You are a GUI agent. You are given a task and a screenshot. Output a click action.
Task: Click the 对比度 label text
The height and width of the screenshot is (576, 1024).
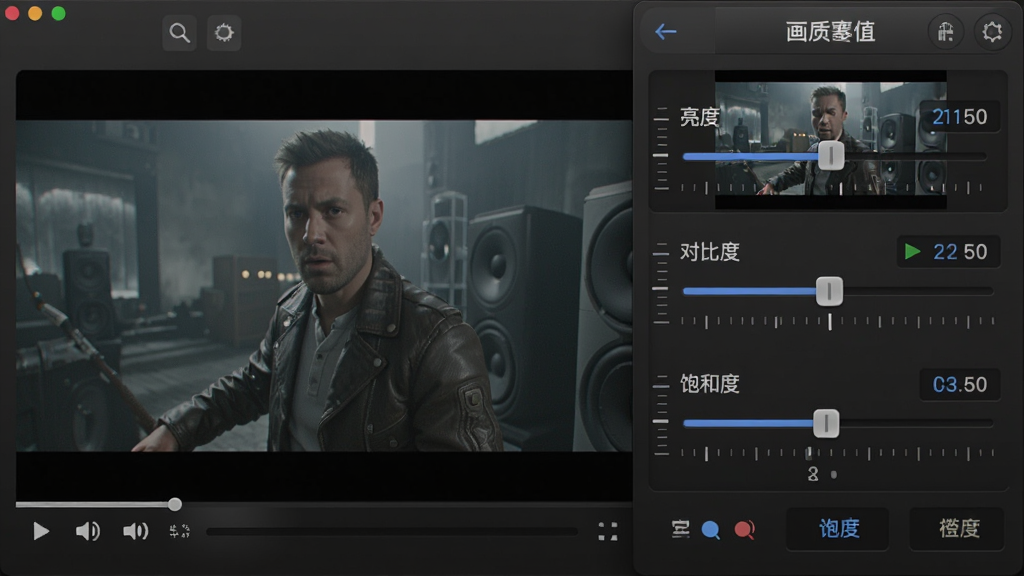click(709, 251)
